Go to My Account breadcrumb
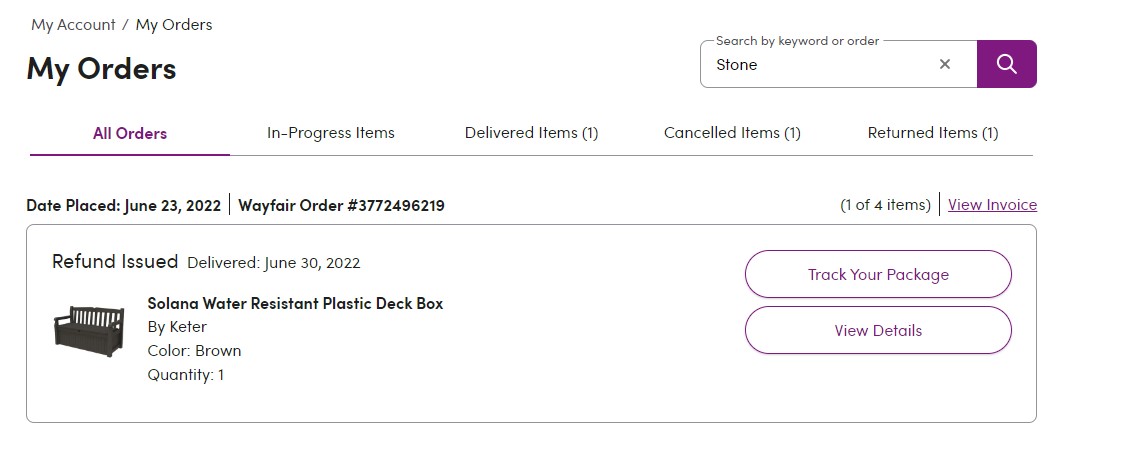The image size is (1137, 454). tap(73, 25)
